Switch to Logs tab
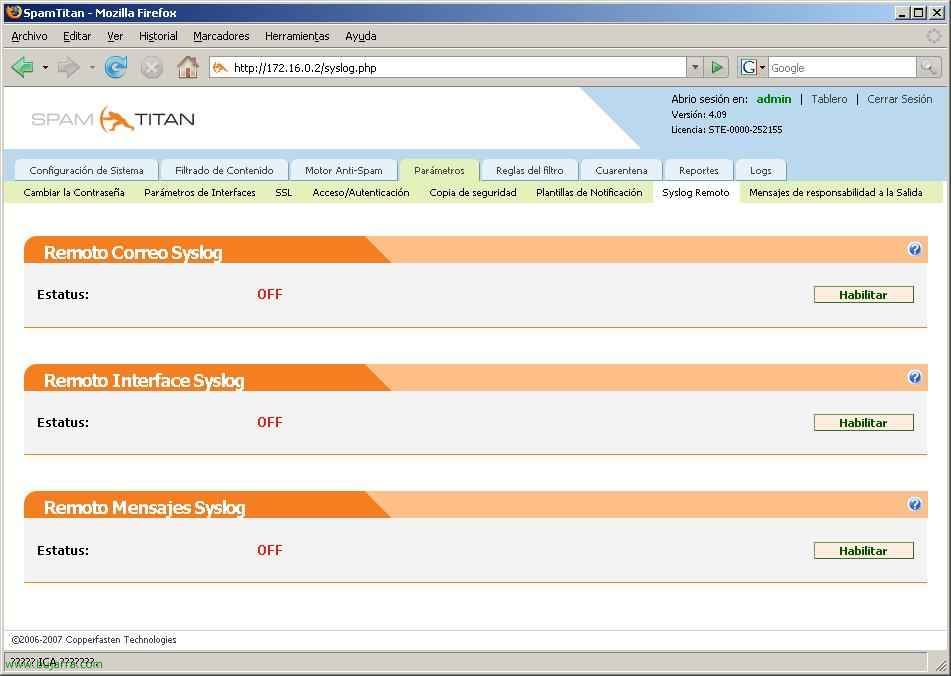The image size is (951, 676). pyautogui.click(x=761, y=170)
